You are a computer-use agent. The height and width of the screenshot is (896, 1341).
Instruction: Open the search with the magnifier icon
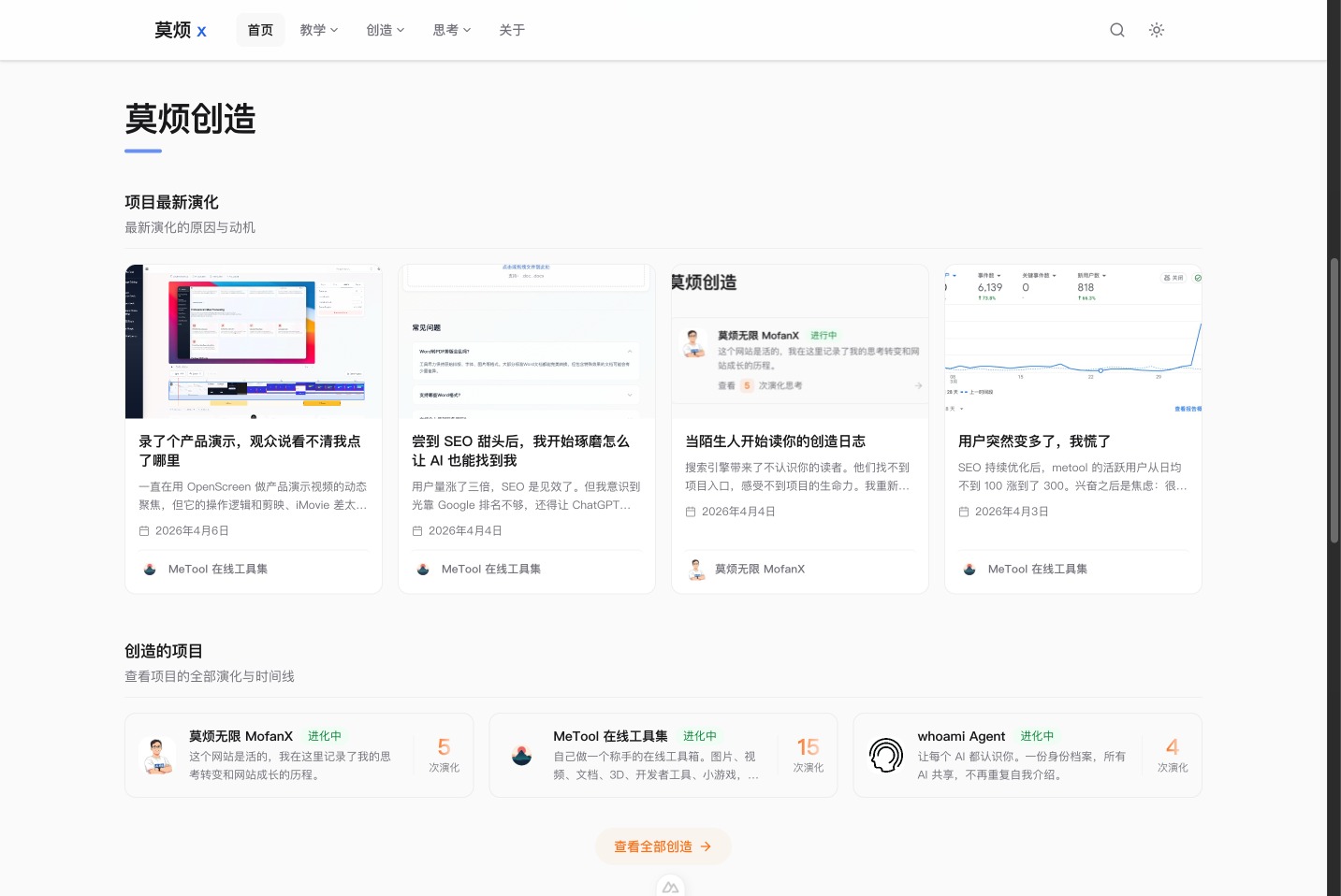tap(1116, 30)
